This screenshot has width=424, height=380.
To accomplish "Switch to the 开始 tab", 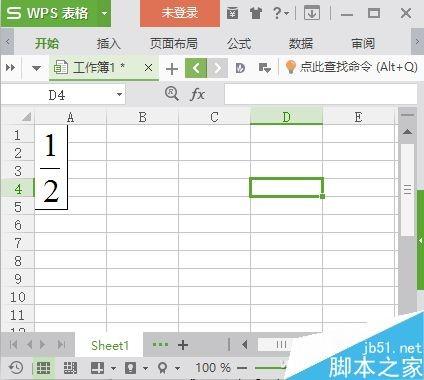I will (47, 43).
